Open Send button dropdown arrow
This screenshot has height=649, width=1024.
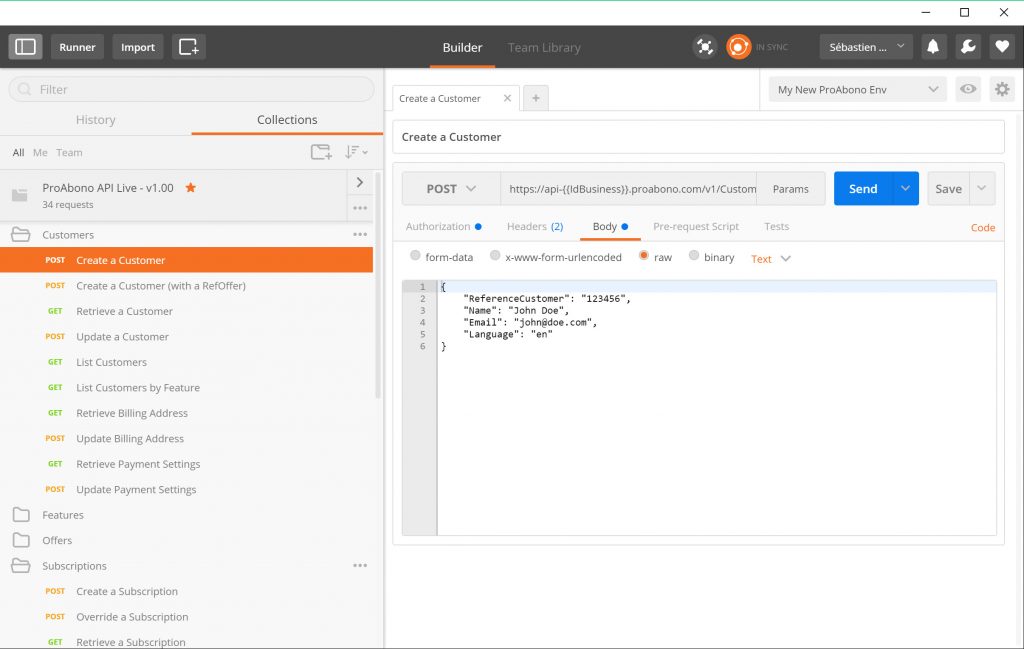[905, 189]
